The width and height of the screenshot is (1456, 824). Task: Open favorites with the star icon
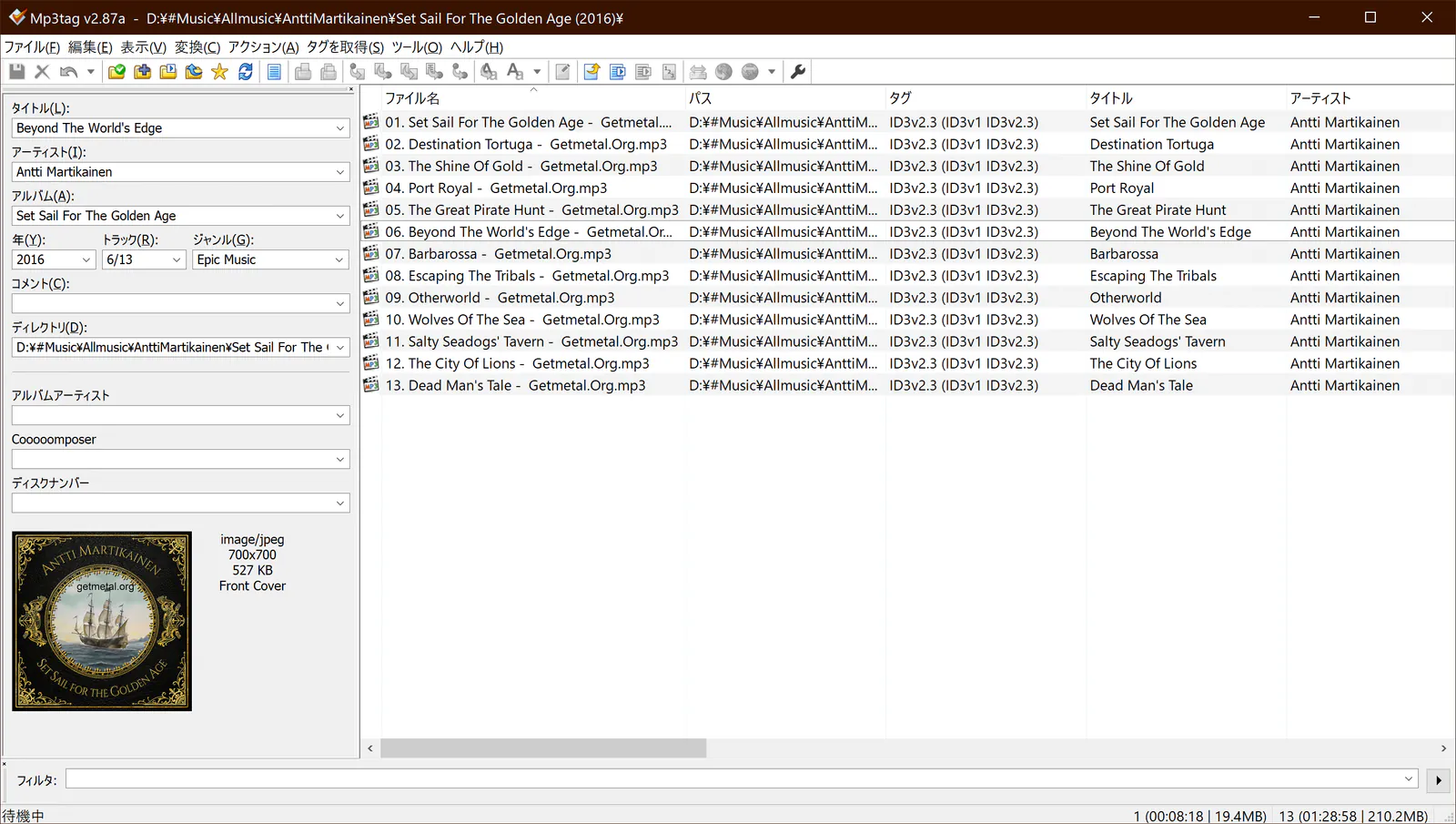[219, 72]
